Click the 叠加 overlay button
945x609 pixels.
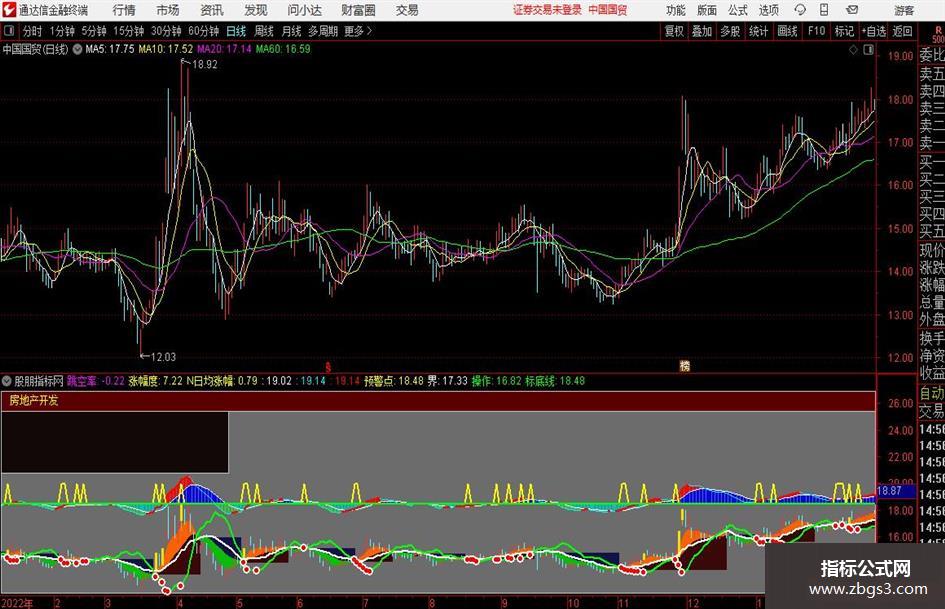(702, 31)
